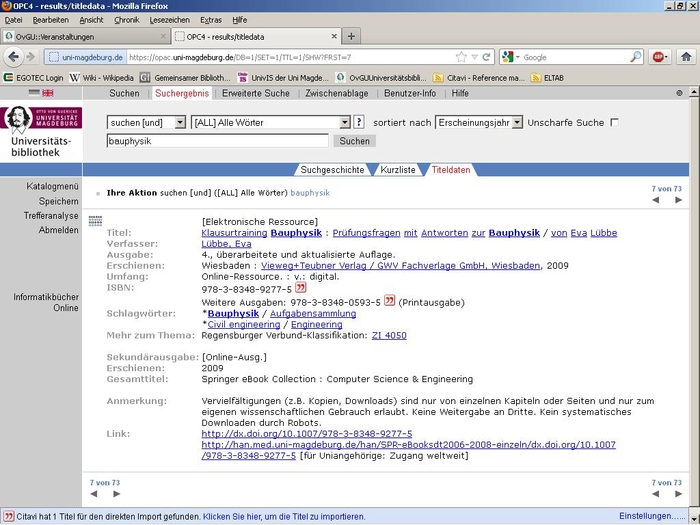Expand the 'sortiert nach Erscheinungsjahr' dropdown

pyautogui.click(x=517, y=122)
